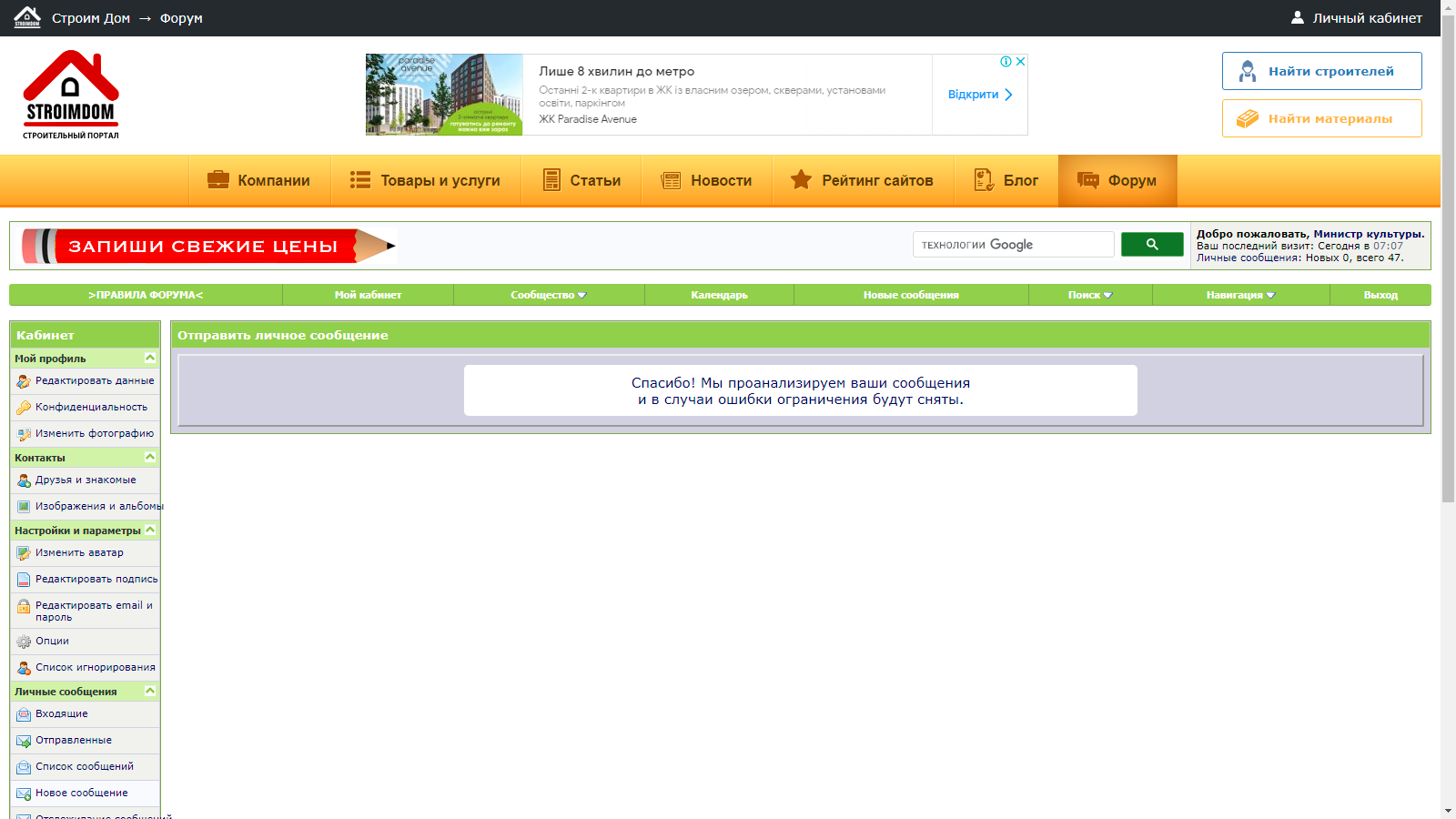Open Опции via the gear icon
1456x819 pixels.
coord(23,641)
